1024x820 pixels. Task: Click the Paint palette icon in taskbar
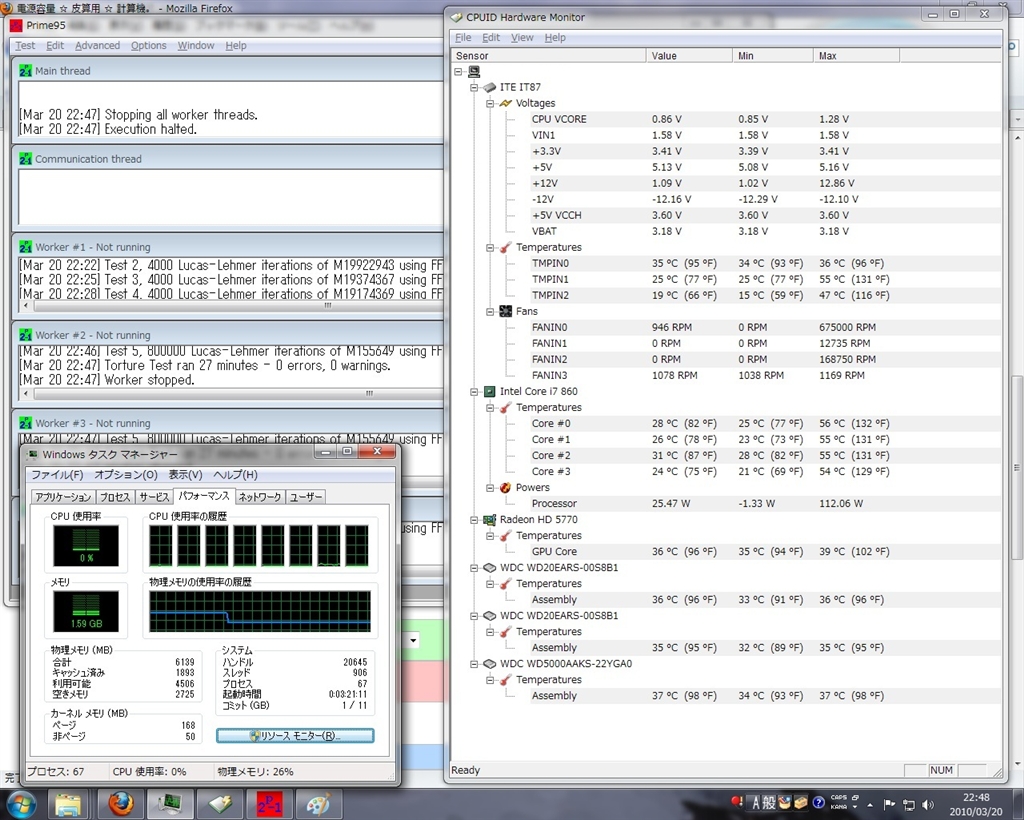point(317,803)
